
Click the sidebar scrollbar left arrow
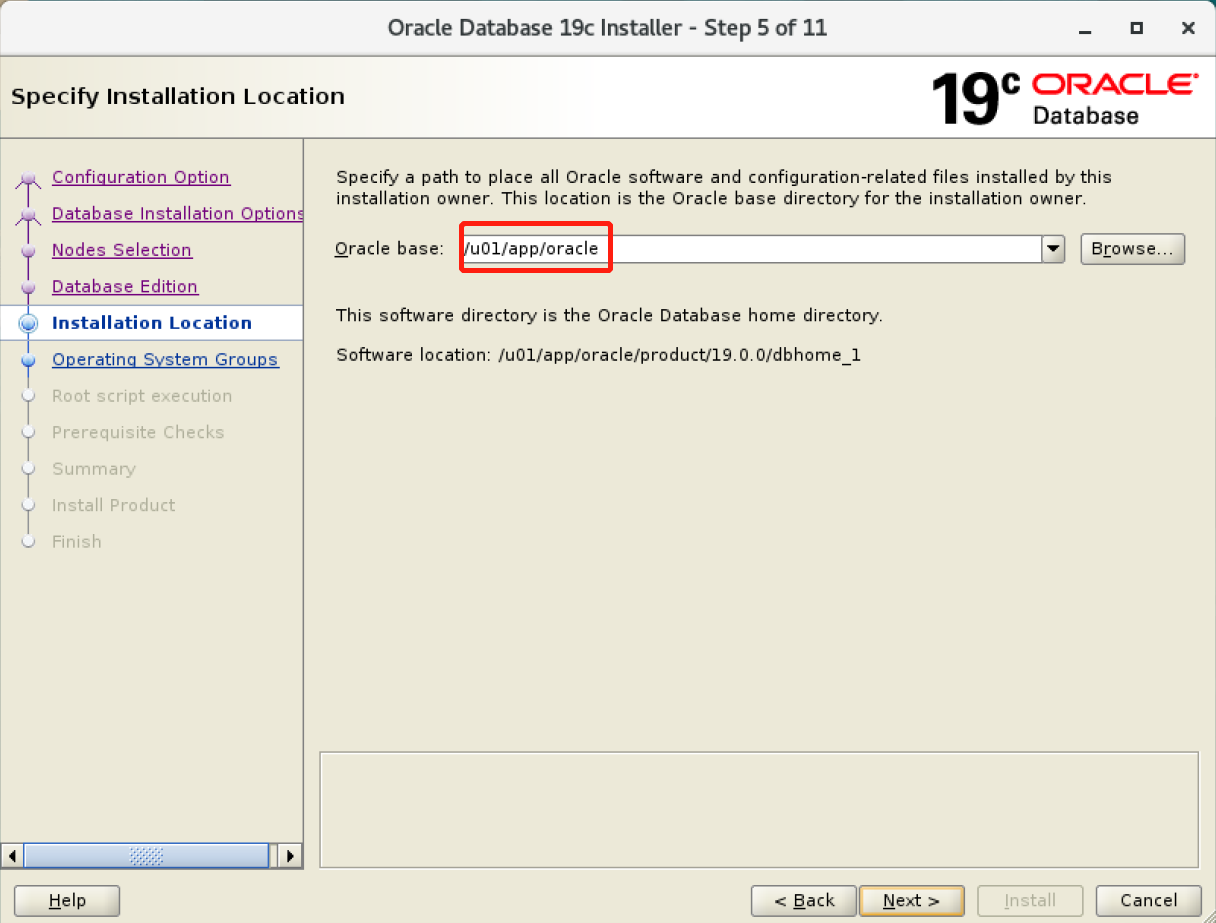(x=12, y=856)
